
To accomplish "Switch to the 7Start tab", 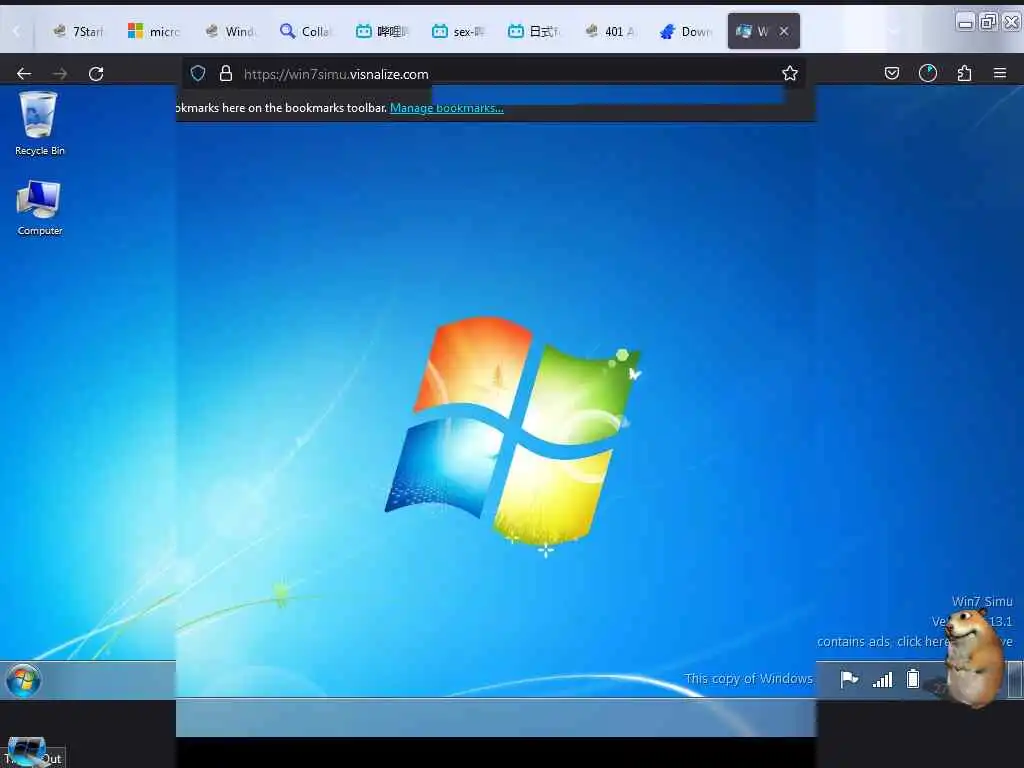I will (x=79, y=31).
